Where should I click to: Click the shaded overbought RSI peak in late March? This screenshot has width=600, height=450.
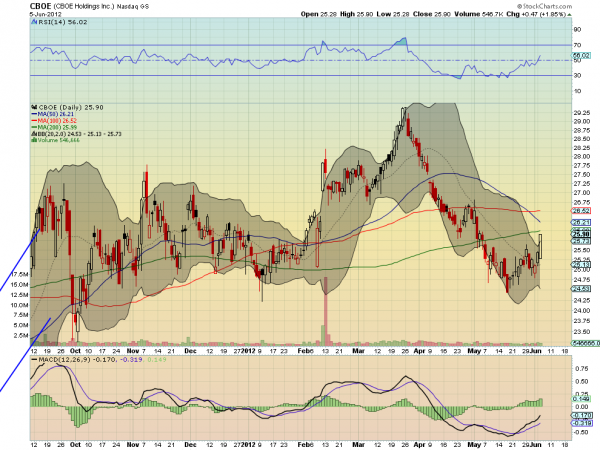(x=401, y=41)
